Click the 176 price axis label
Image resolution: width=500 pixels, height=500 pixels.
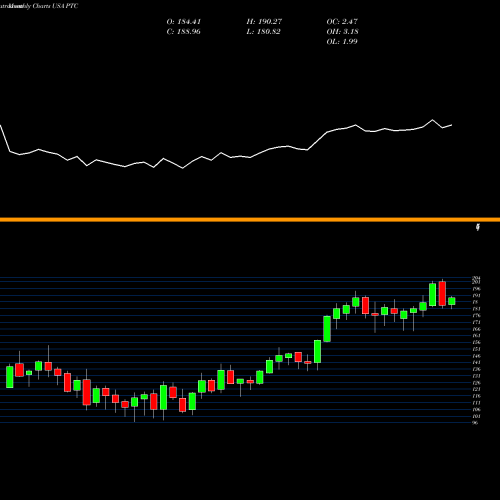[476, 315]
